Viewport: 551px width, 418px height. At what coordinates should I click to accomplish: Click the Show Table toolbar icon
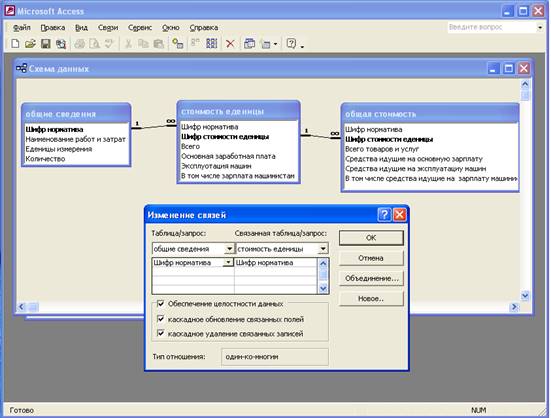coord(177,44)
